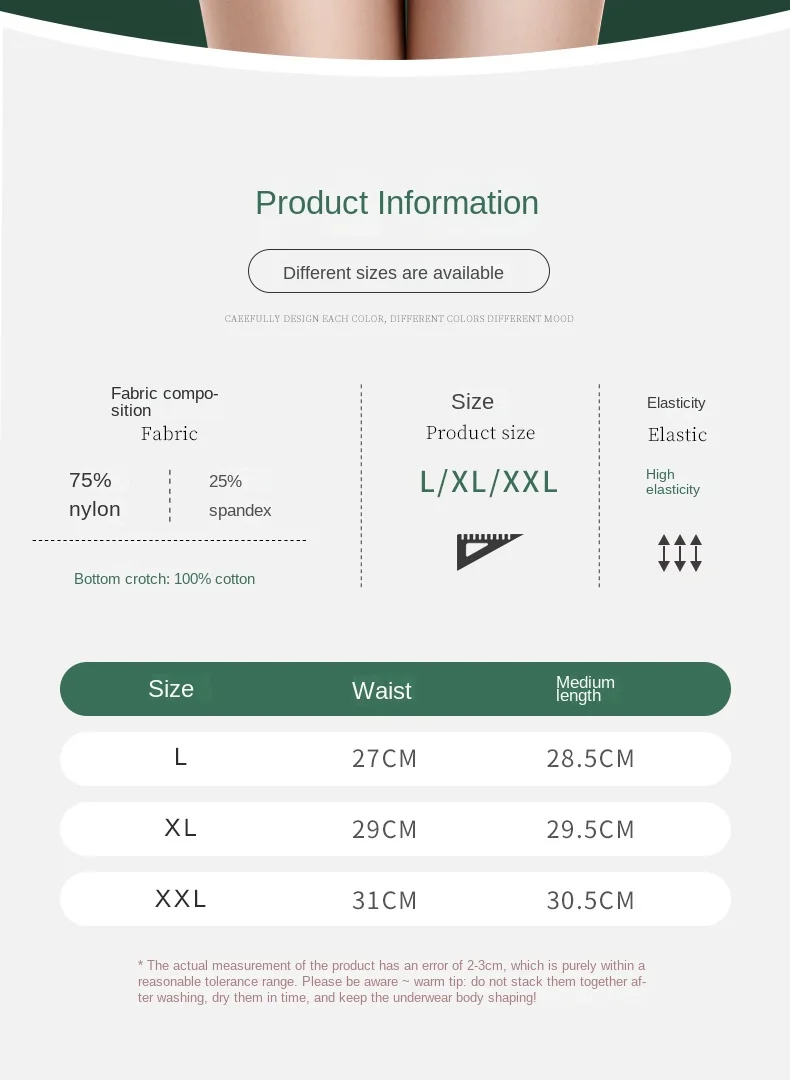Select the L/XL/XXL size text
This screenshot has height=1080, width=790.
(488, 482)
